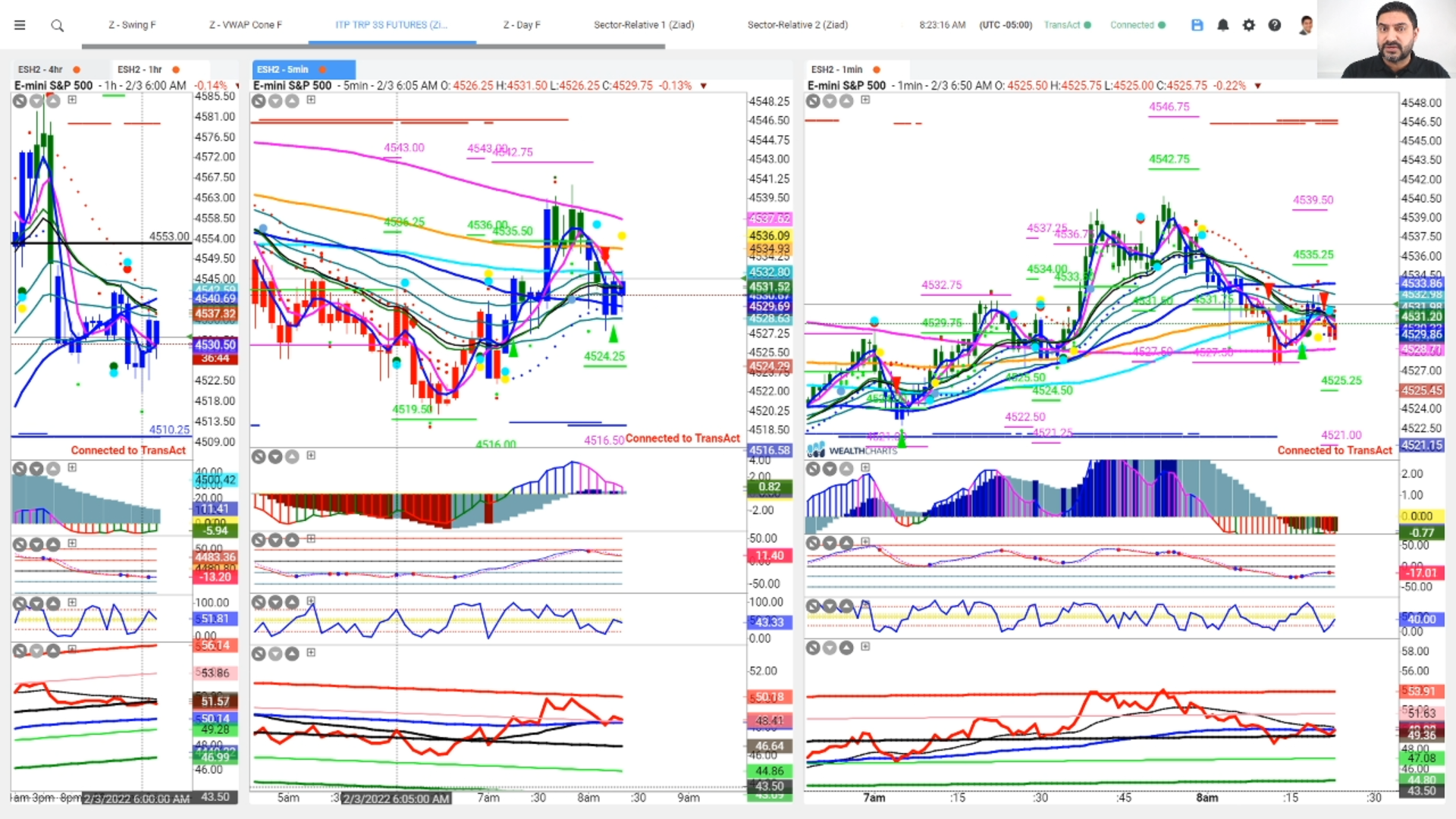Open the search magnifier
This screenshot has height=819, width=1456.
click(57, 25)
